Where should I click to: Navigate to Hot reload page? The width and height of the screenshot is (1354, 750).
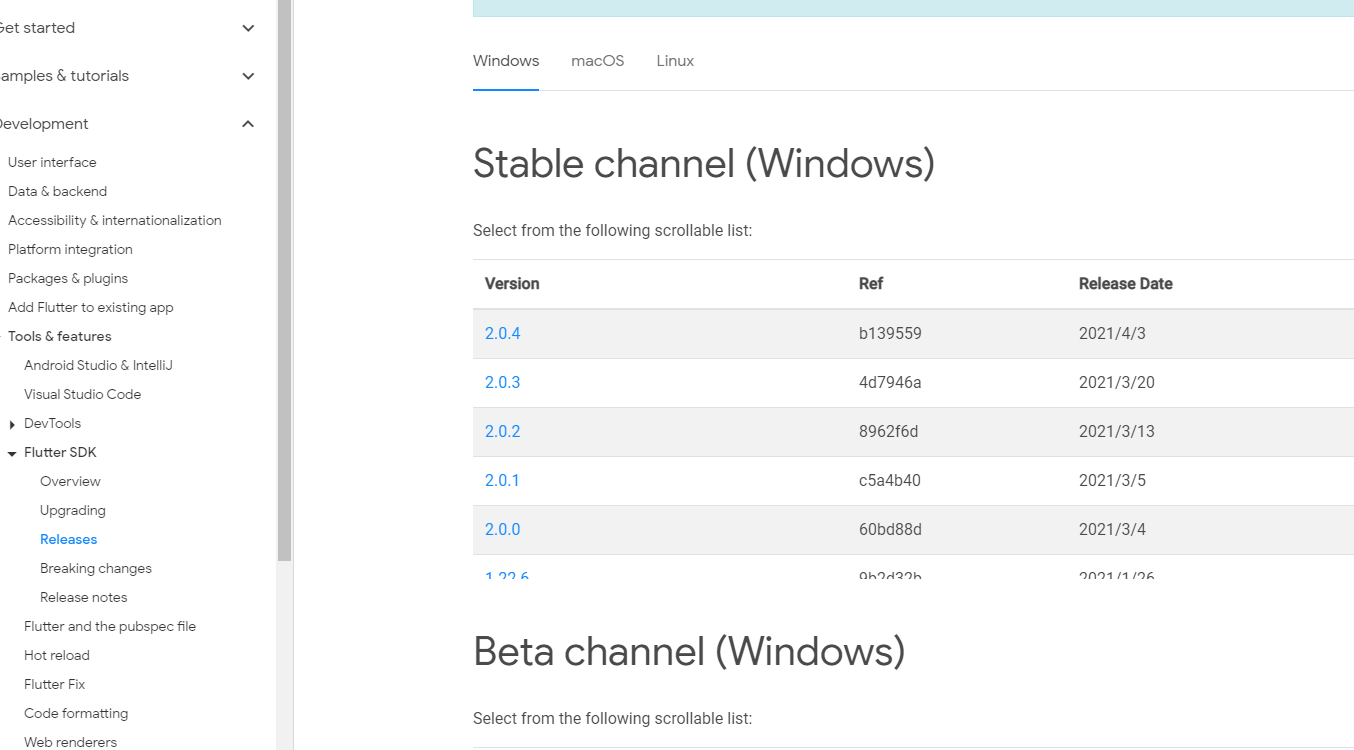[57, 655]
